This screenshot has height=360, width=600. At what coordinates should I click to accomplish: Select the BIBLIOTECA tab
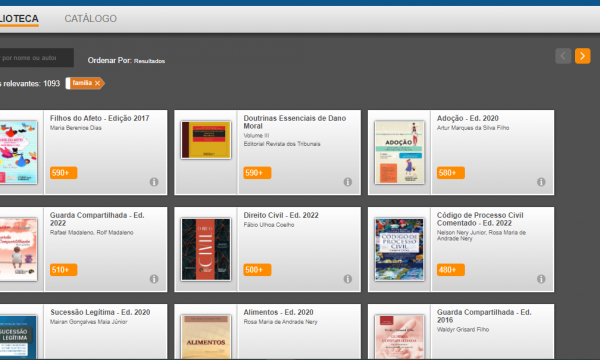(x=19, y=18)
